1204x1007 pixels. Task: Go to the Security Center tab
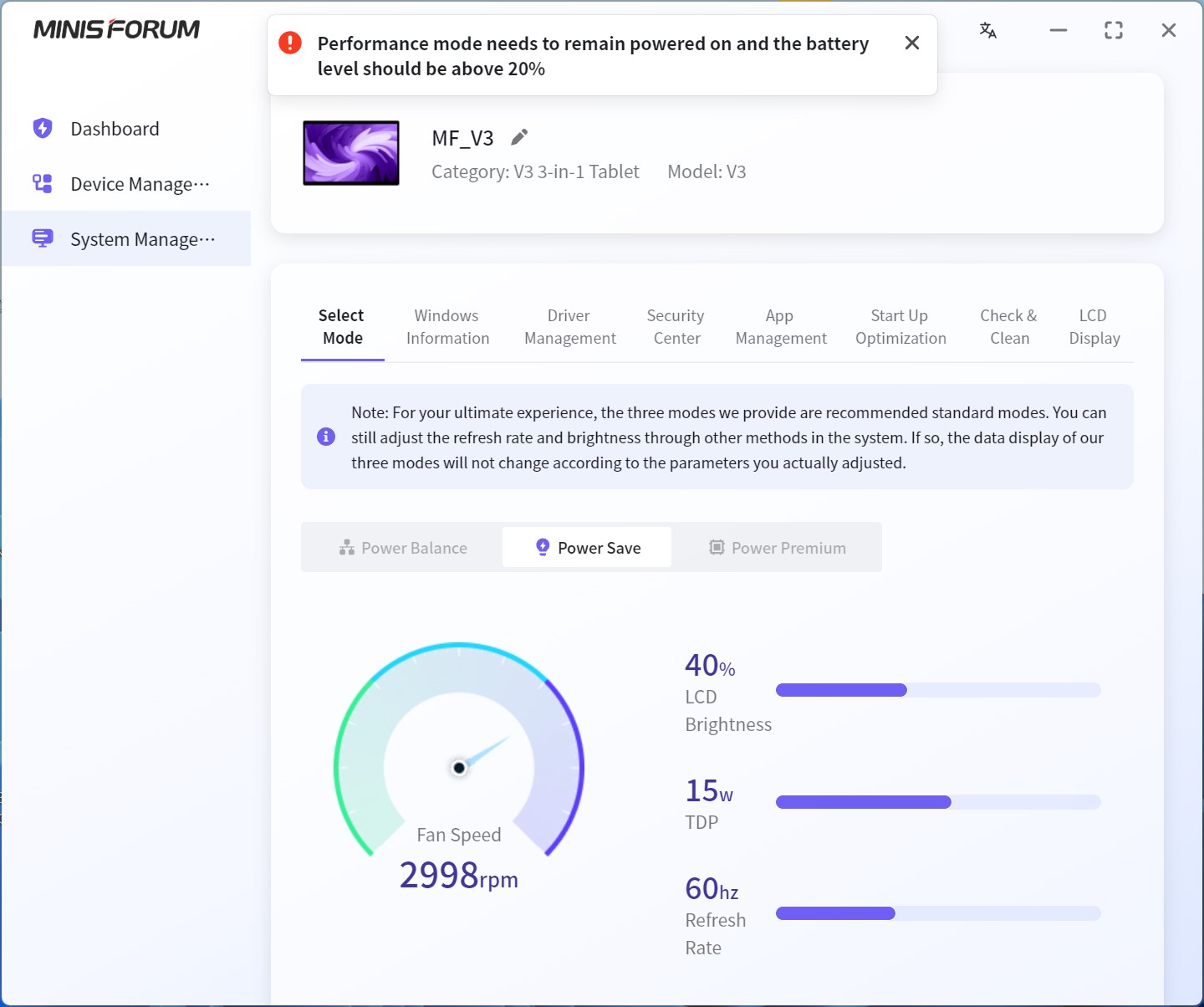coord(676,327)
